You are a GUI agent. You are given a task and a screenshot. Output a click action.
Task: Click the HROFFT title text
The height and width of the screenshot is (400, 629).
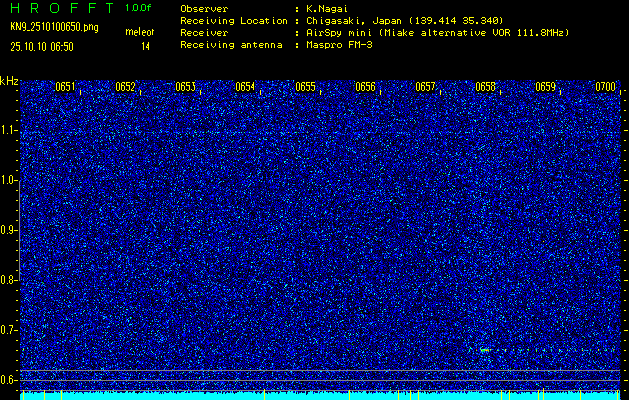point(61,8)
